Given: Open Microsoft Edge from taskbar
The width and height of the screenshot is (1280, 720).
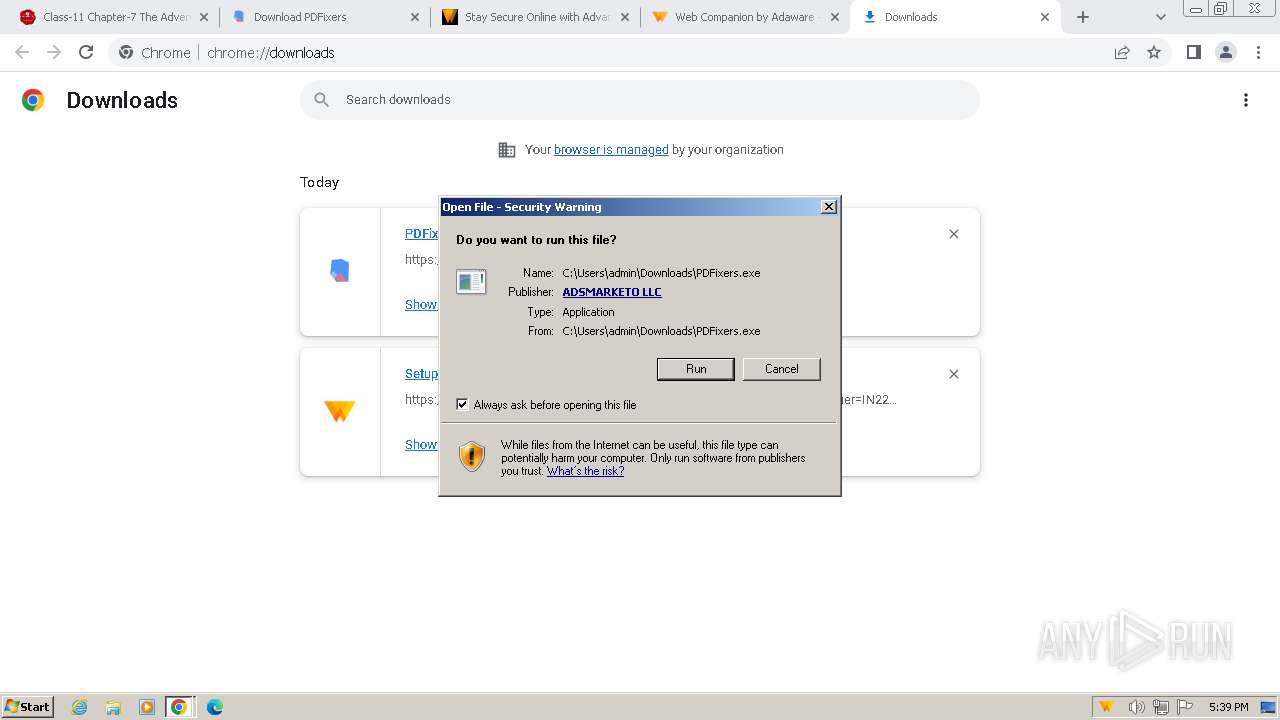Looking at the screenshot, I should pos(214,707).
